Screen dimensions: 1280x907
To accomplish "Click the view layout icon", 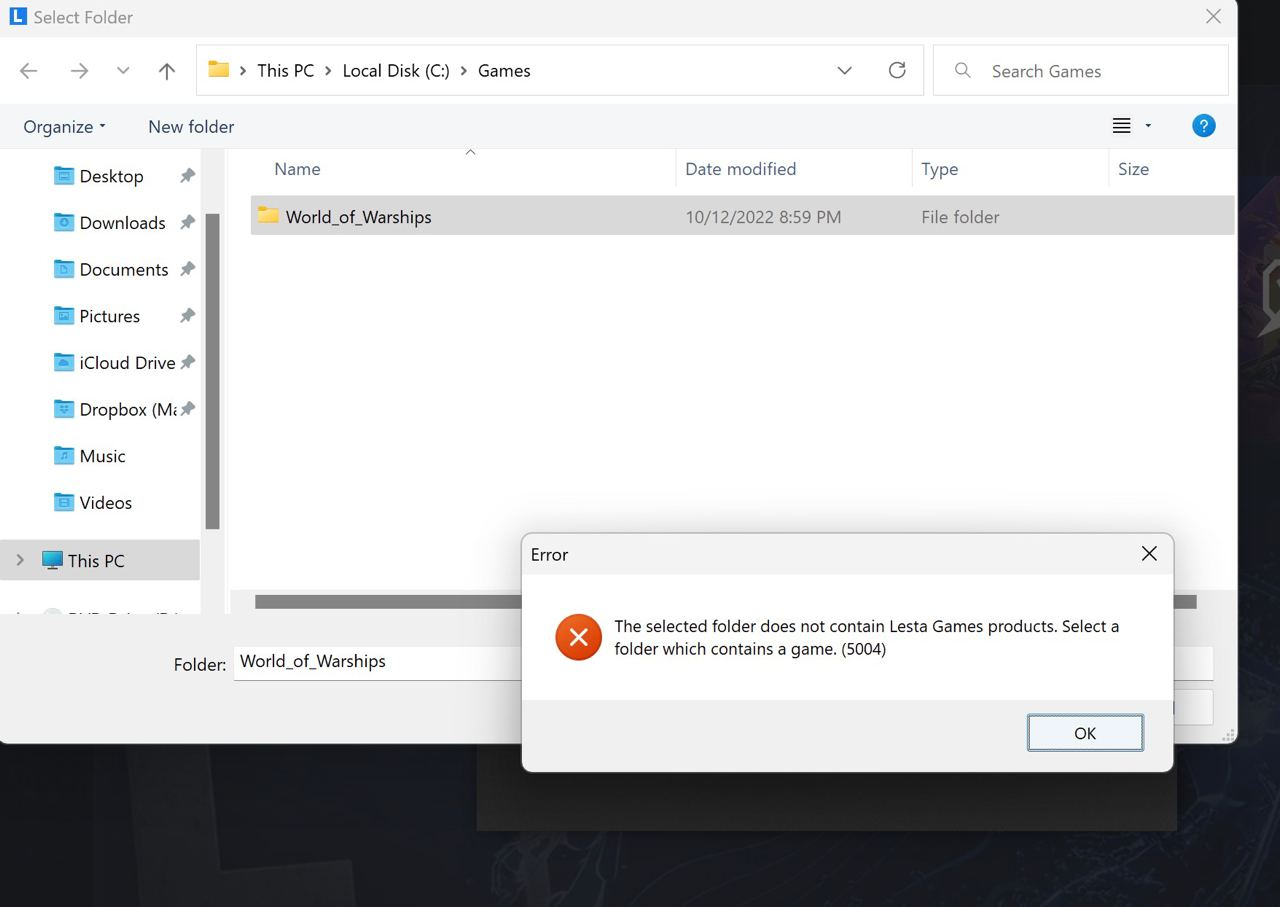I will point(1122,126).
